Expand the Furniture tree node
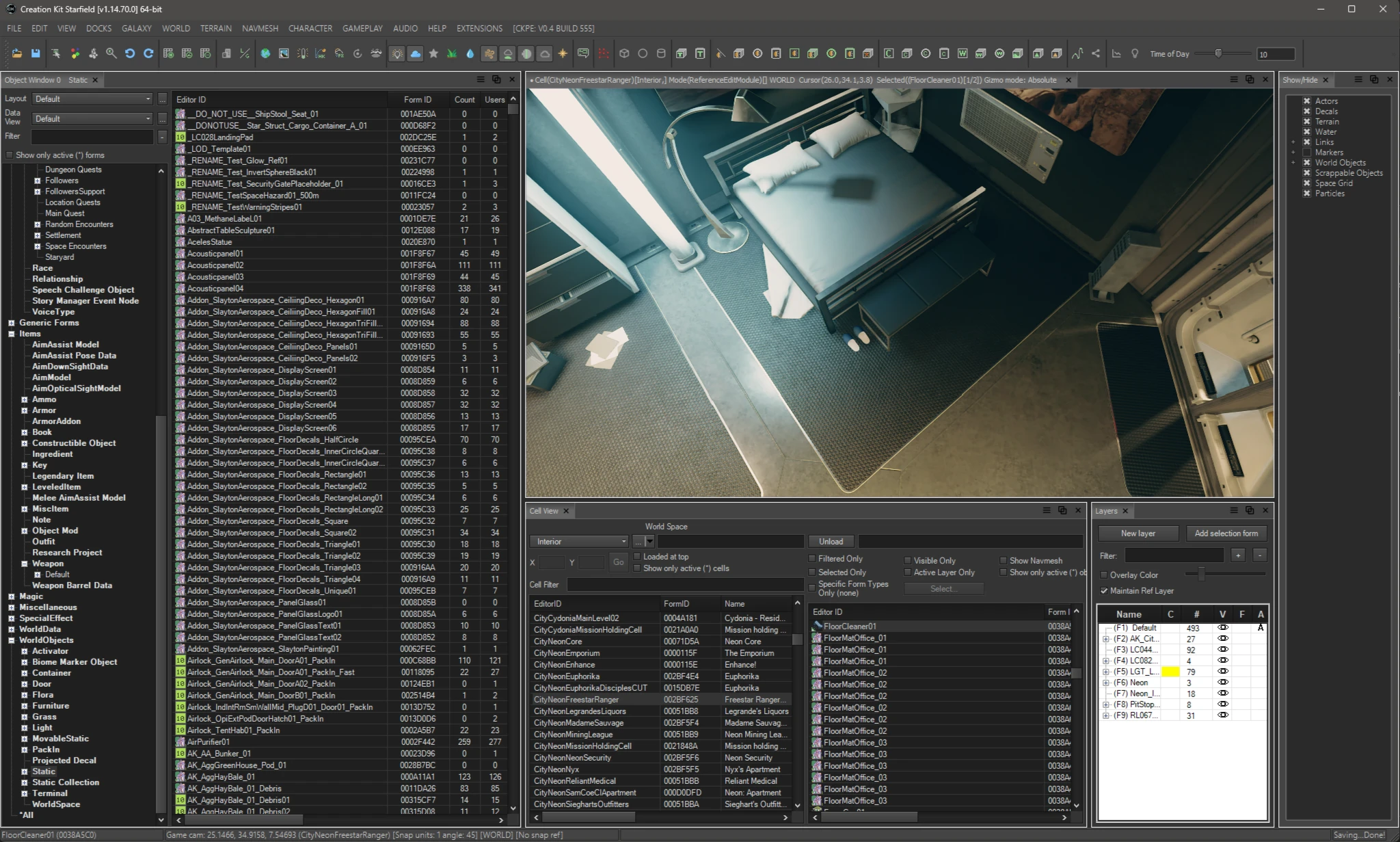 pyautogui.click(x=25, y=706)
